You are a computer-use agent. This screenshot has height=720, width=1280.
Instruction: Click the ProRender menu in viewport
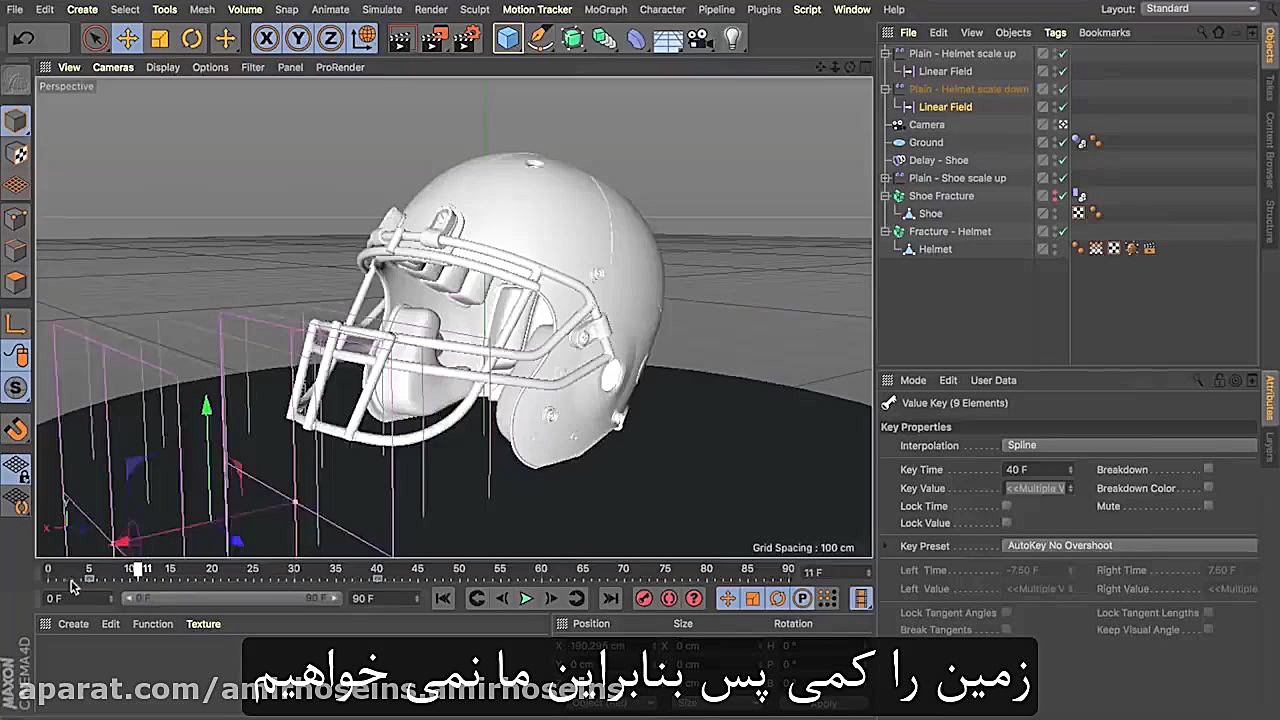(x=340, y=67)
